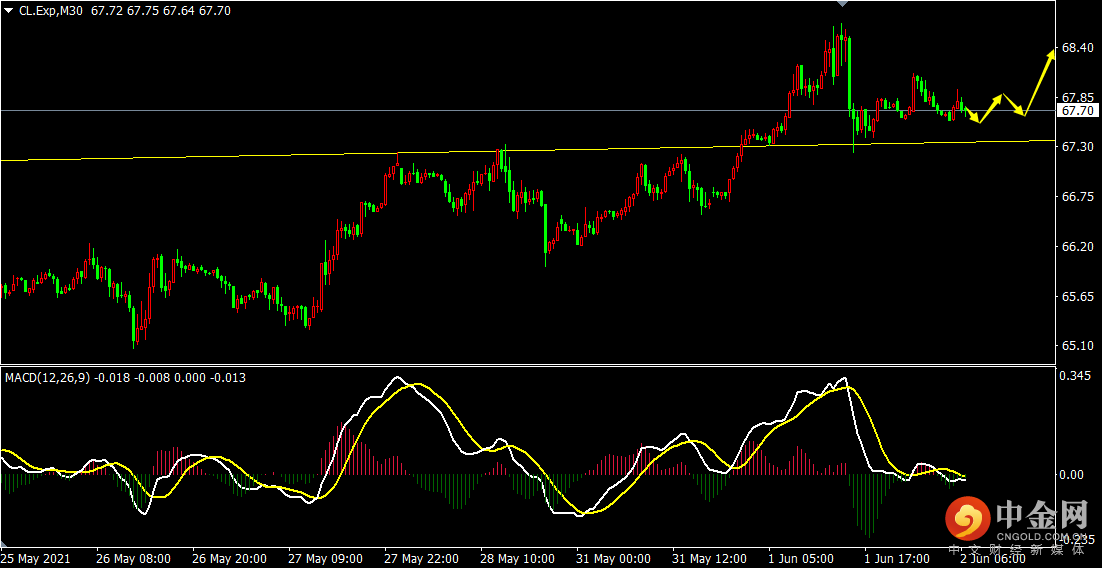This screenshot has height=568, width=1102.
Task: Click the small triangle before CL.Exp,M30
Action: coord(8,11)
